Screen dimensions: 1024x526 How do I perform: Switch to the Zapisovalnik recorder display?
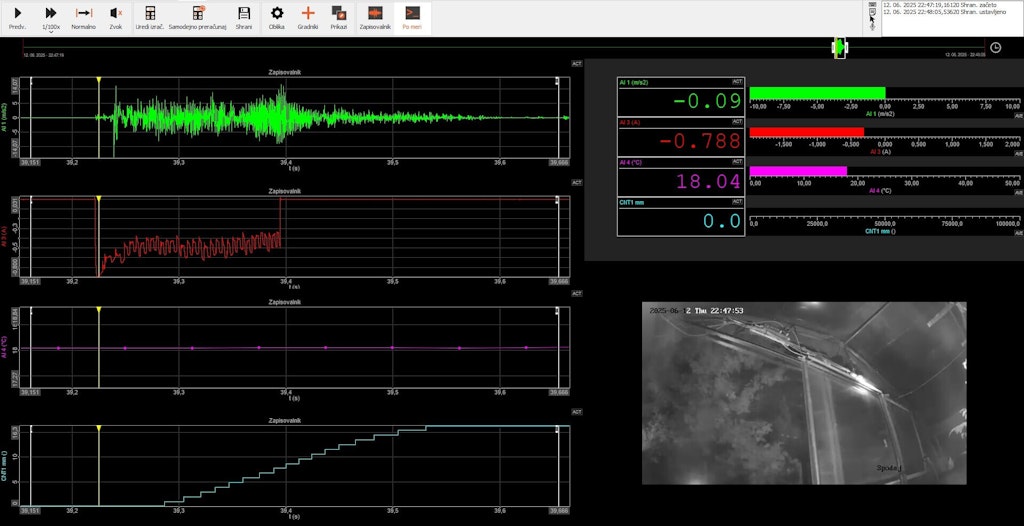click(375, 18)
